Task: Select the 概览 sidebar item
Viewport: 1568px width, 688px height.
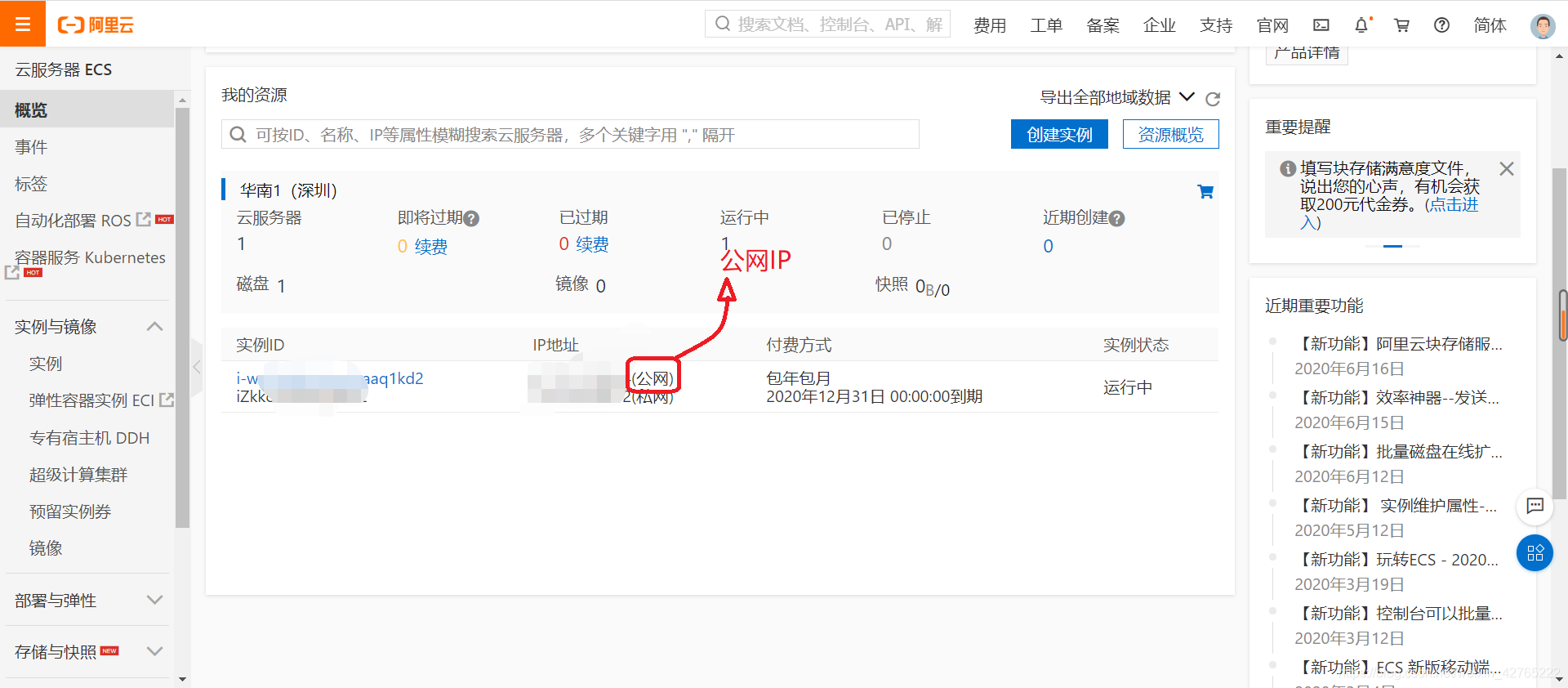Action: tap(87, 109)
